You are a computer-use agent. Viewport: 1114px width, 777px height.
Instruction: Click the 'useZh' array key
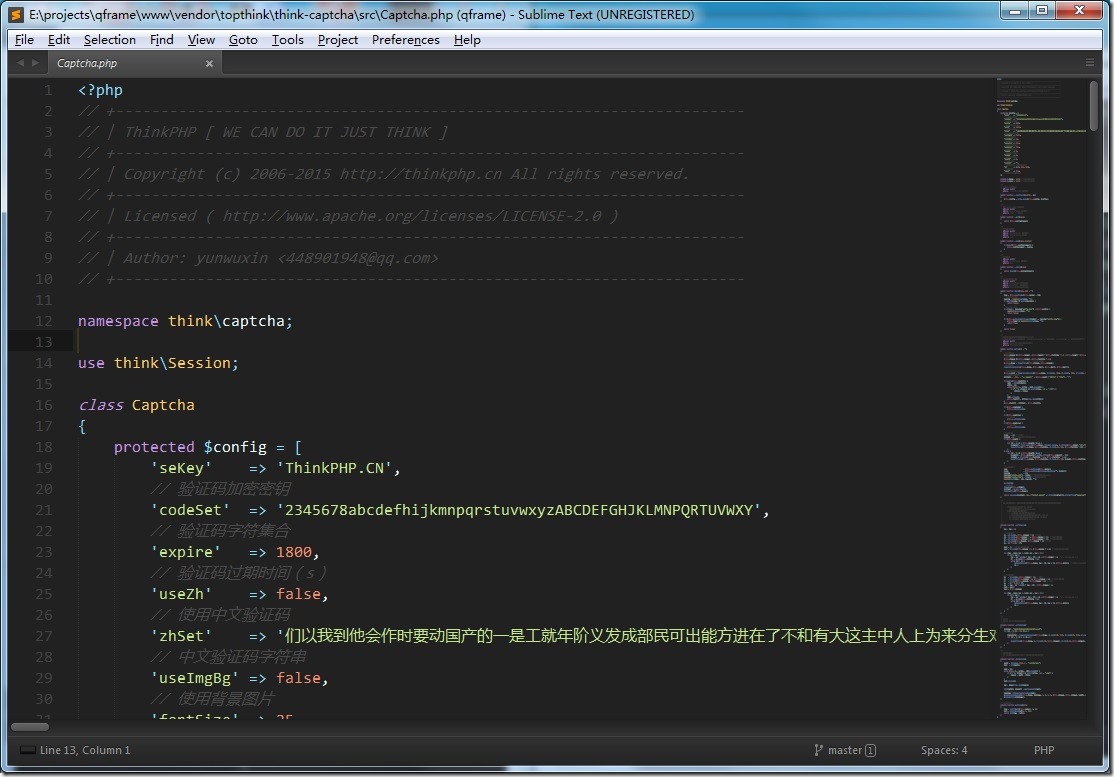coord(181,594)
